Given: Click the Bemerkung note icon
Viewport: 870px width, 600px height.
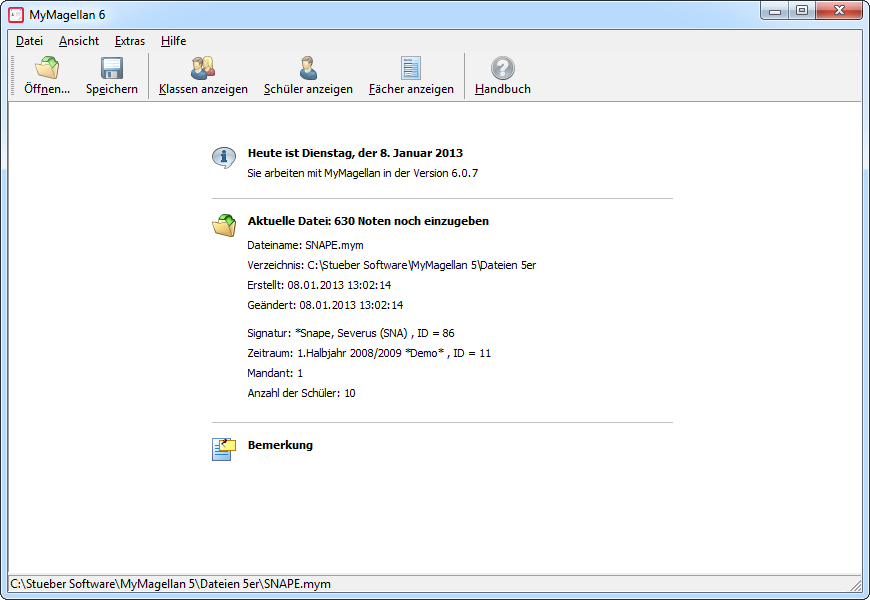Looking at the screenshot, I should [224, 449].
